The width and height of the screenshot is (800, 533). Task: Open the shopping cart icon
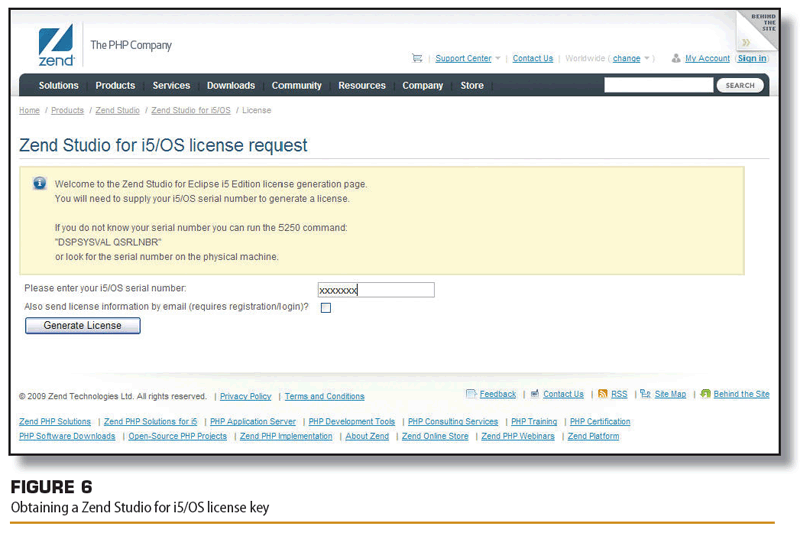417,58
